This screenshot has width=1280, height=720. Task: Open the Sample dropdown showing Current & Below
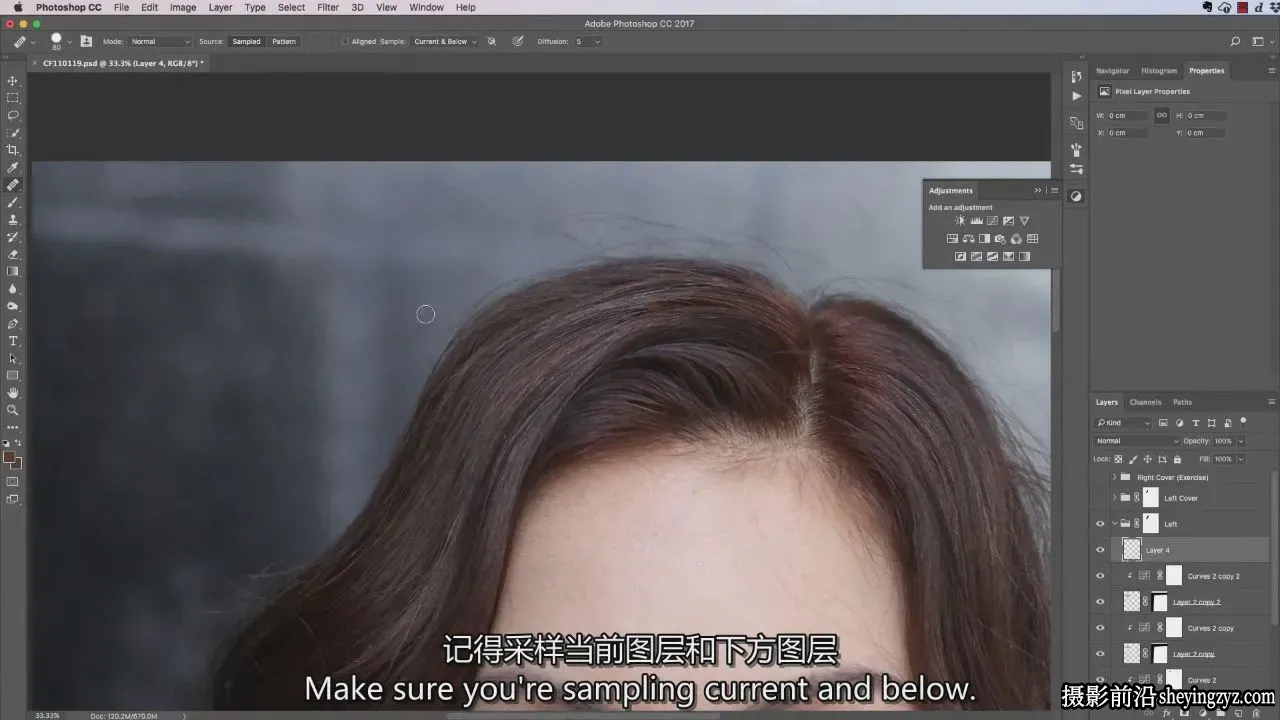(x=445, y=42)
